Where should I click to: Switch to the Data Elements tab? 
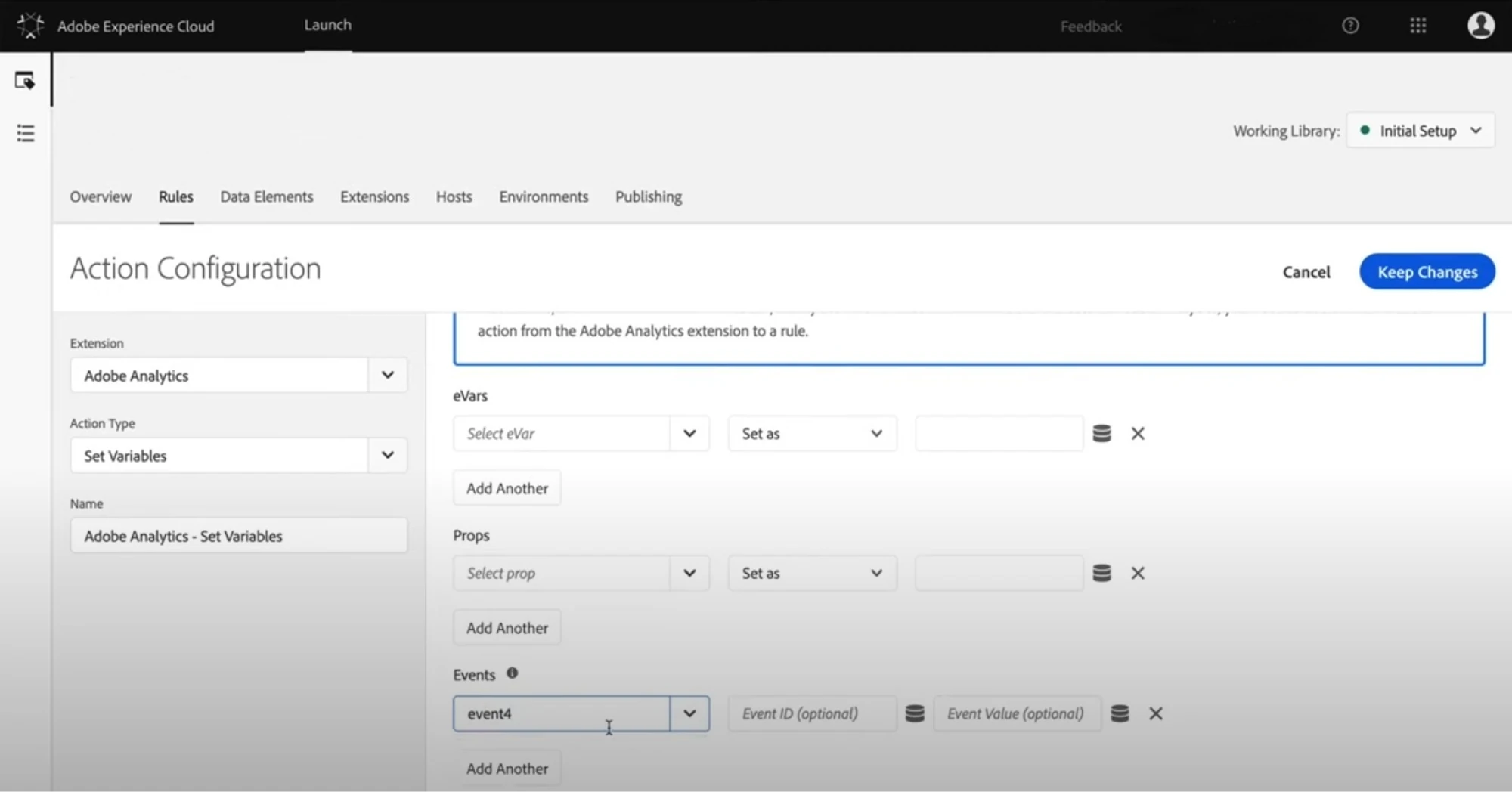[x=267, y=197]
